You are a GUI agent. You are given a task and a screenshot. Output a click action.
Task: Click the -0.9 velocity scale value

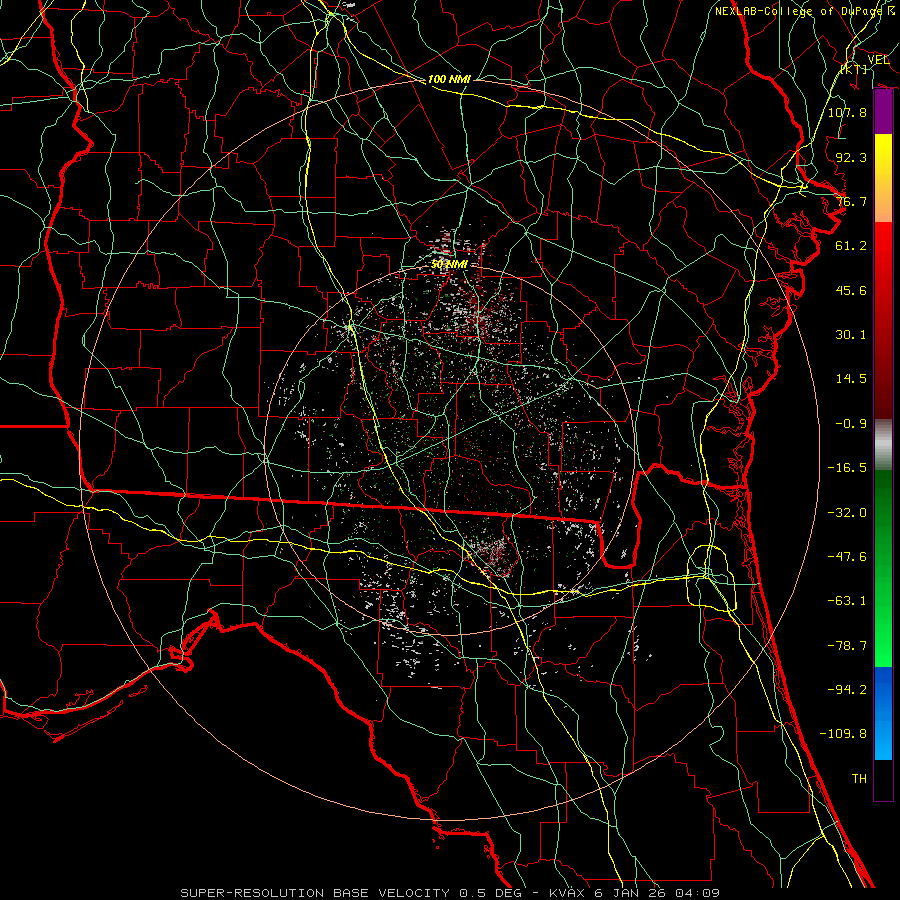[x=851, y=424]
